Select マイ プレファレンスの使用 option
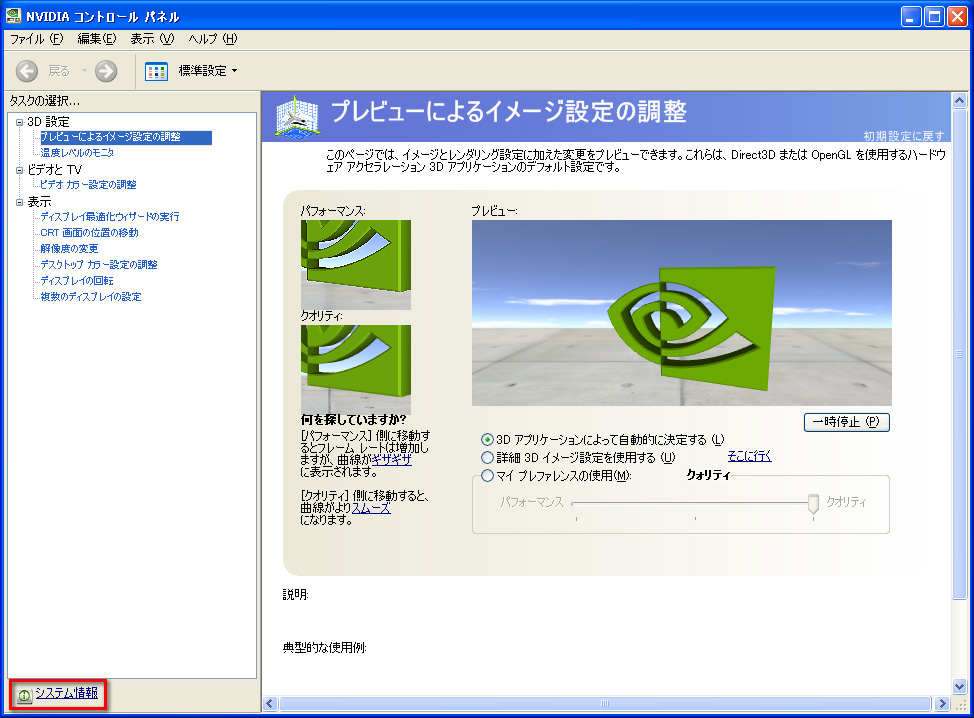The height and width of the screenshot is (718, 974). click(x=487, y=476)
